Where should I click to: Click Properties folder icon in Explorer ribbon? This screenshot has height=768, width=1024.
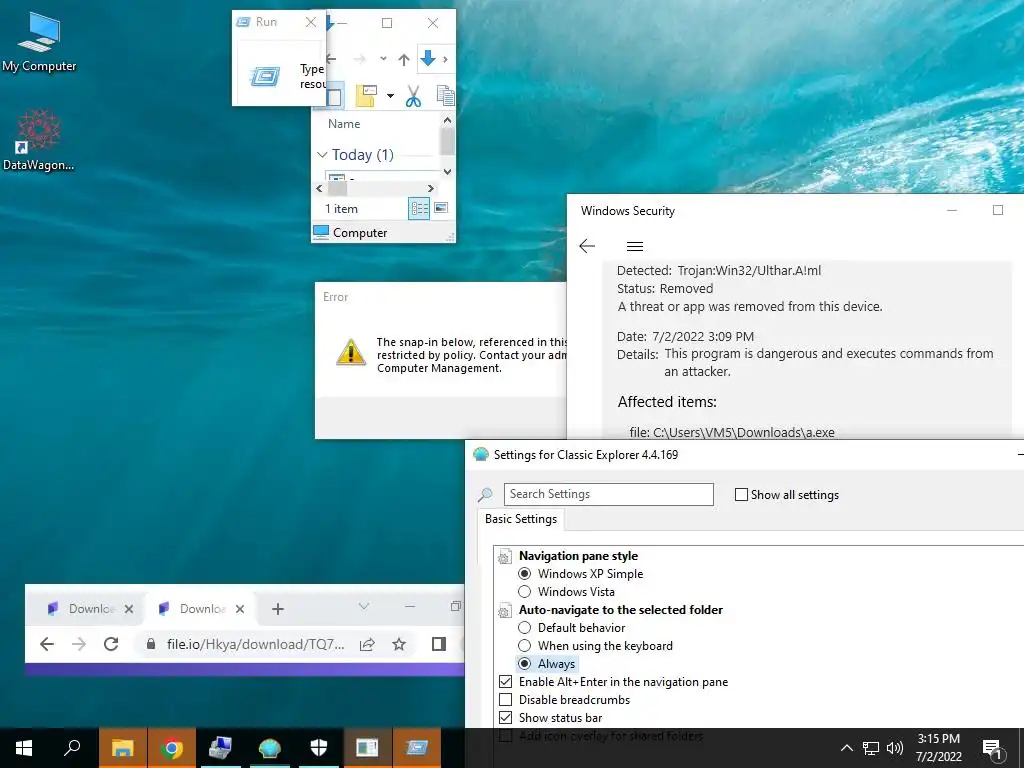click(366, 96)
